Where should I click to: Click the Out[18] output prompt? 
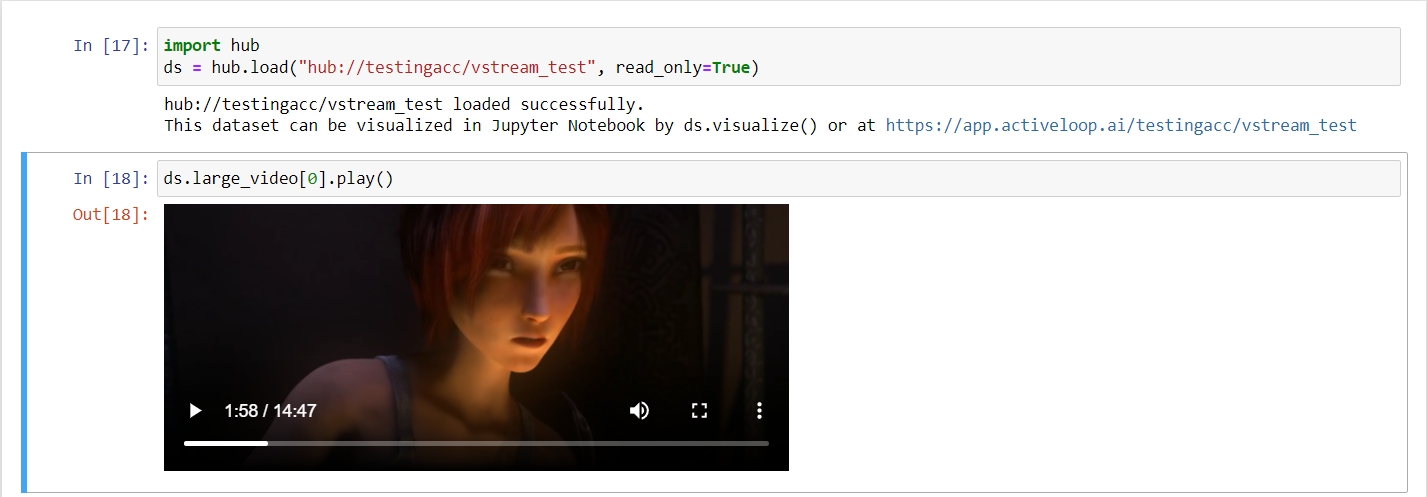[111, 214]
